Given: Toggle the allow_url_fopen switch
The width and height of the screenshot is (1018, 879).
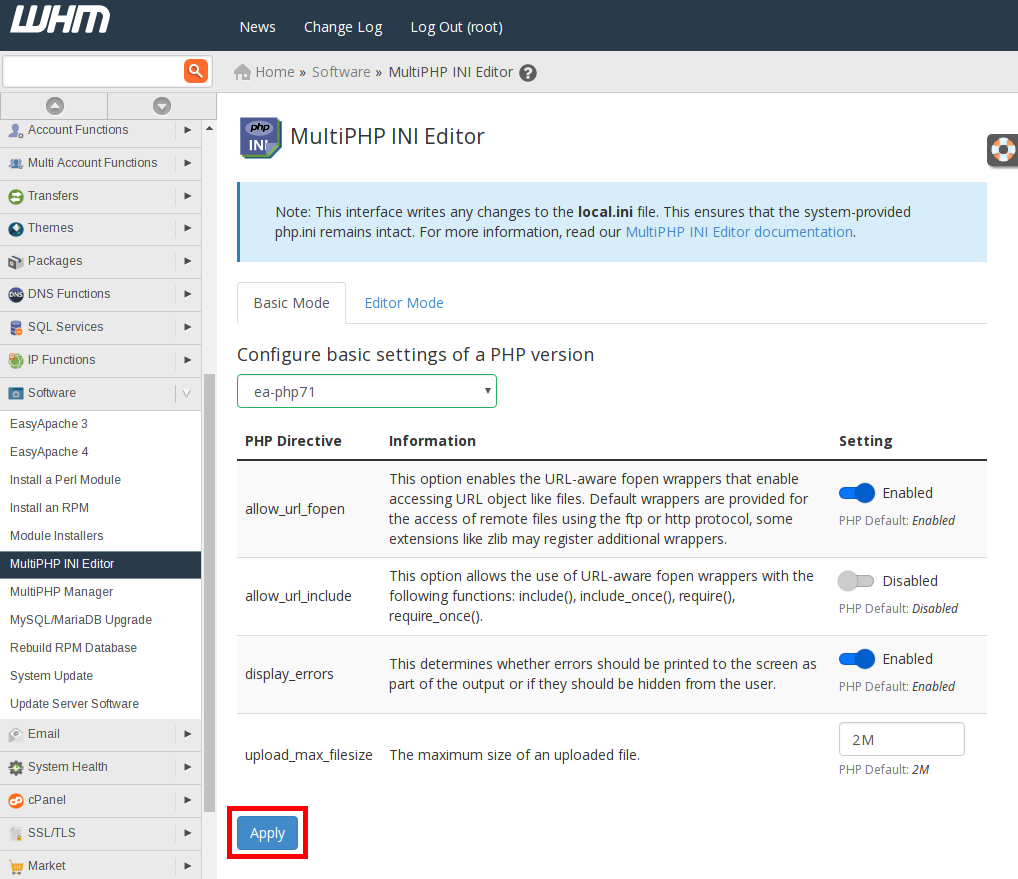Looking at the screenshot, I should 856,493.
